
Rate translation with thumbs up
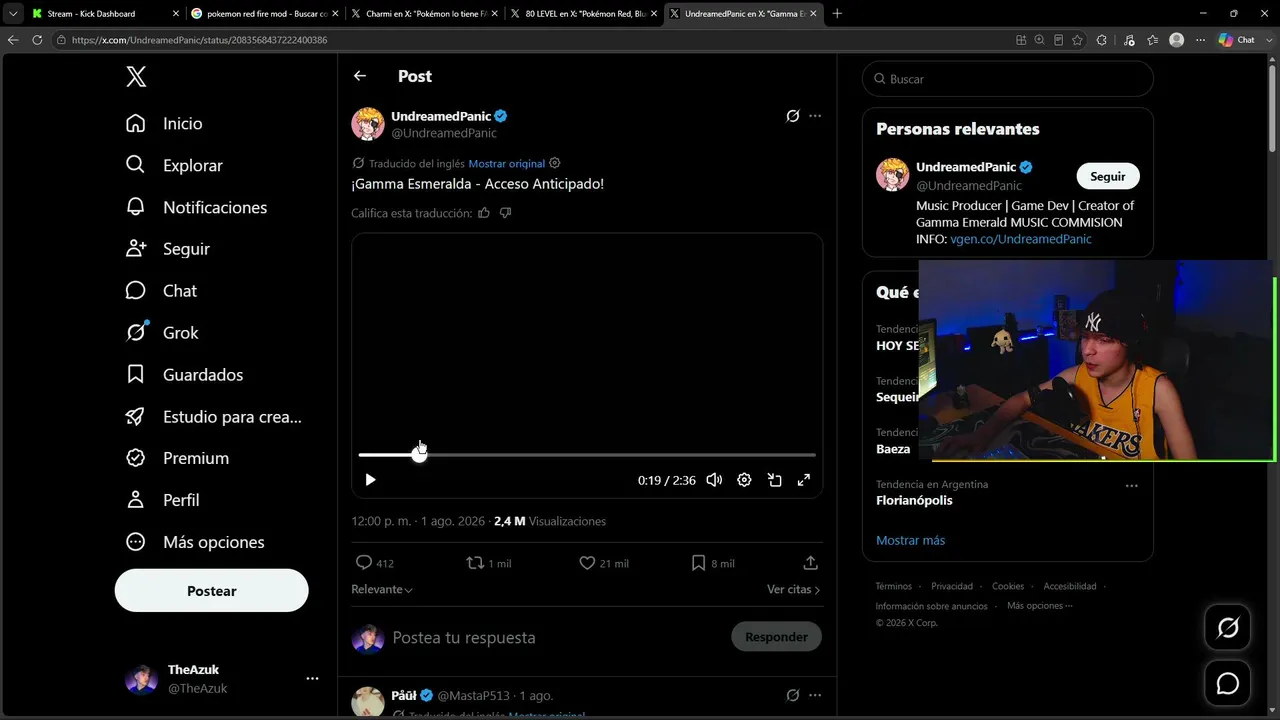coord(484,213)
